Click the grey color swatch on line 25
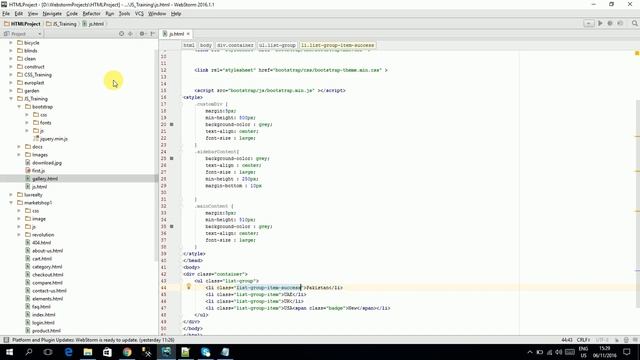This screenshot has height=360, width=640. click(x=172, y=158)
